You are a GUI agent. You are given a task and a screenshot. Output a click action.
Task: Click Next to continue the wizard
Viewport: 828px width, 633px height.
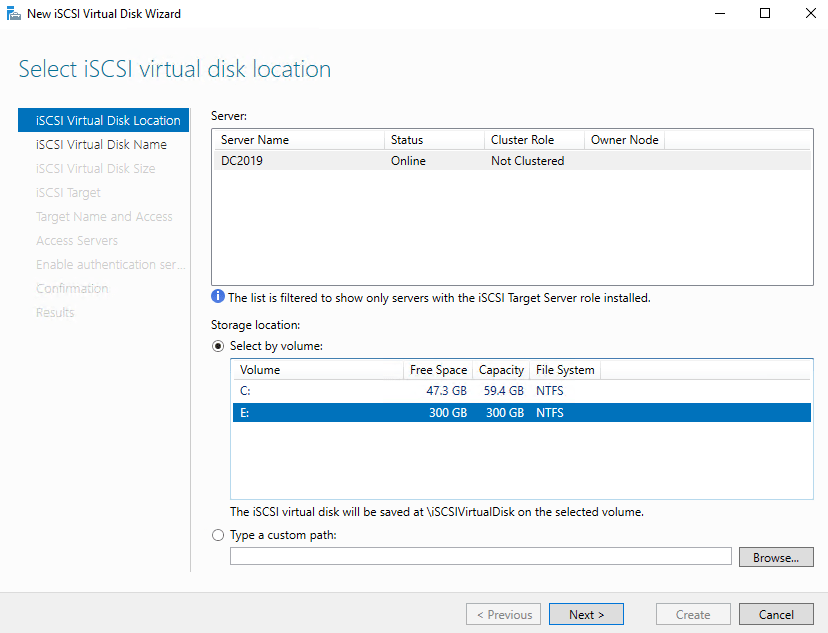pyautogui.click(x=586, y=614)
